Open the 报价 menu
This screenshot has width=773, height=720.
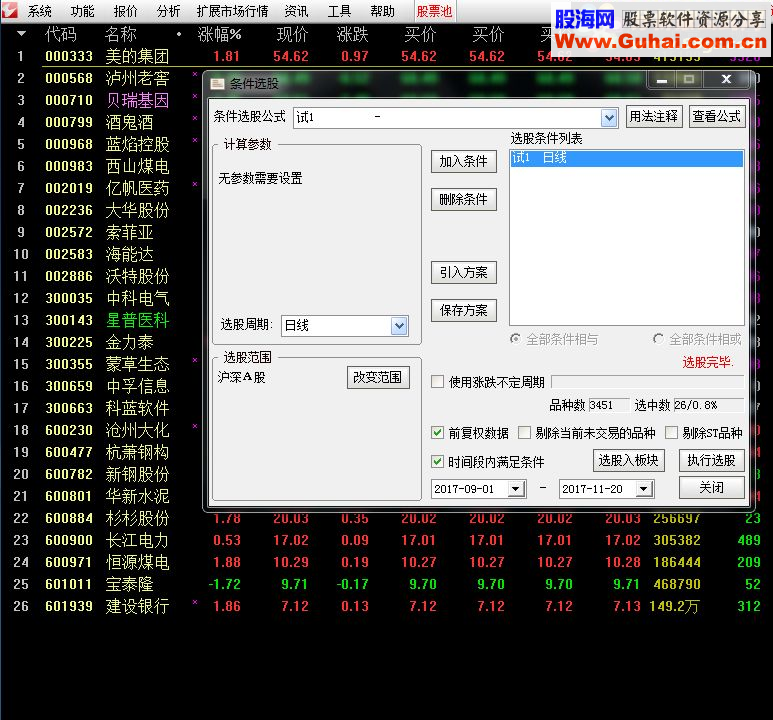click(126, 11)
